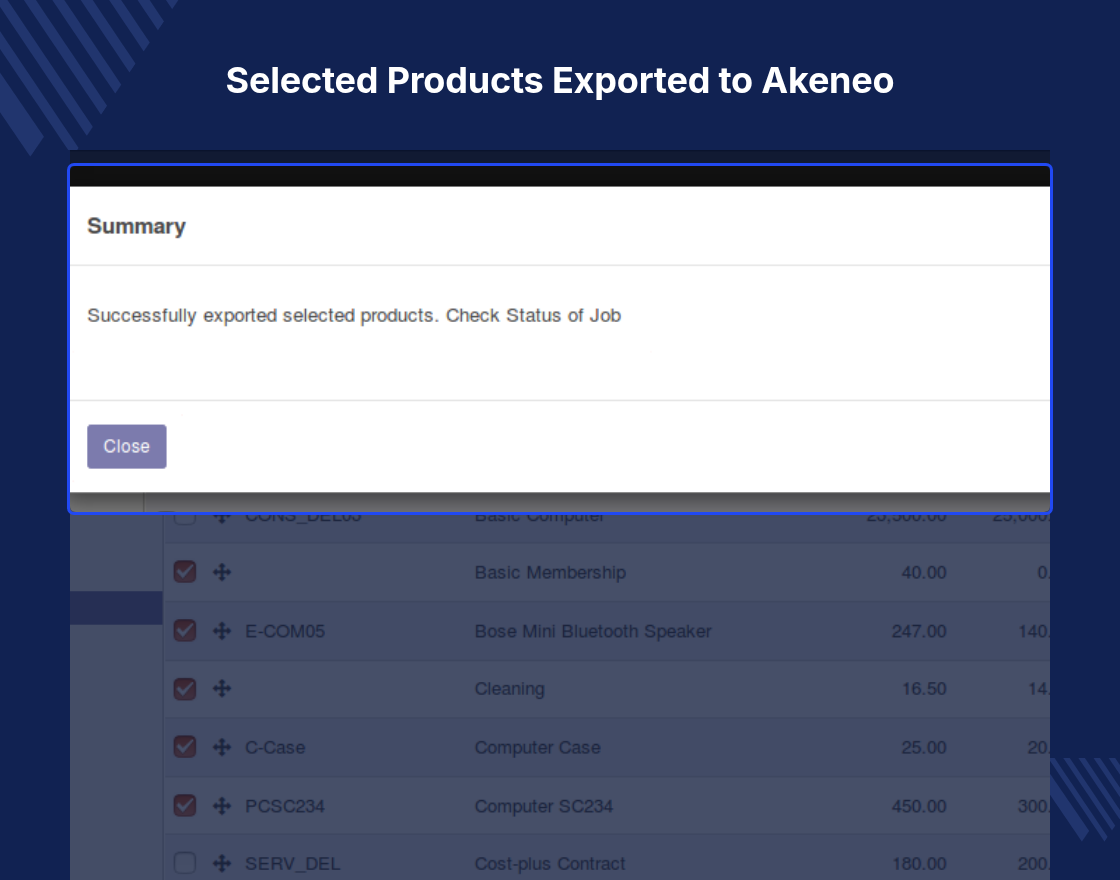Open the Basic Membership product
Viewport: 1120px width, 880px height.
(550, 572)
